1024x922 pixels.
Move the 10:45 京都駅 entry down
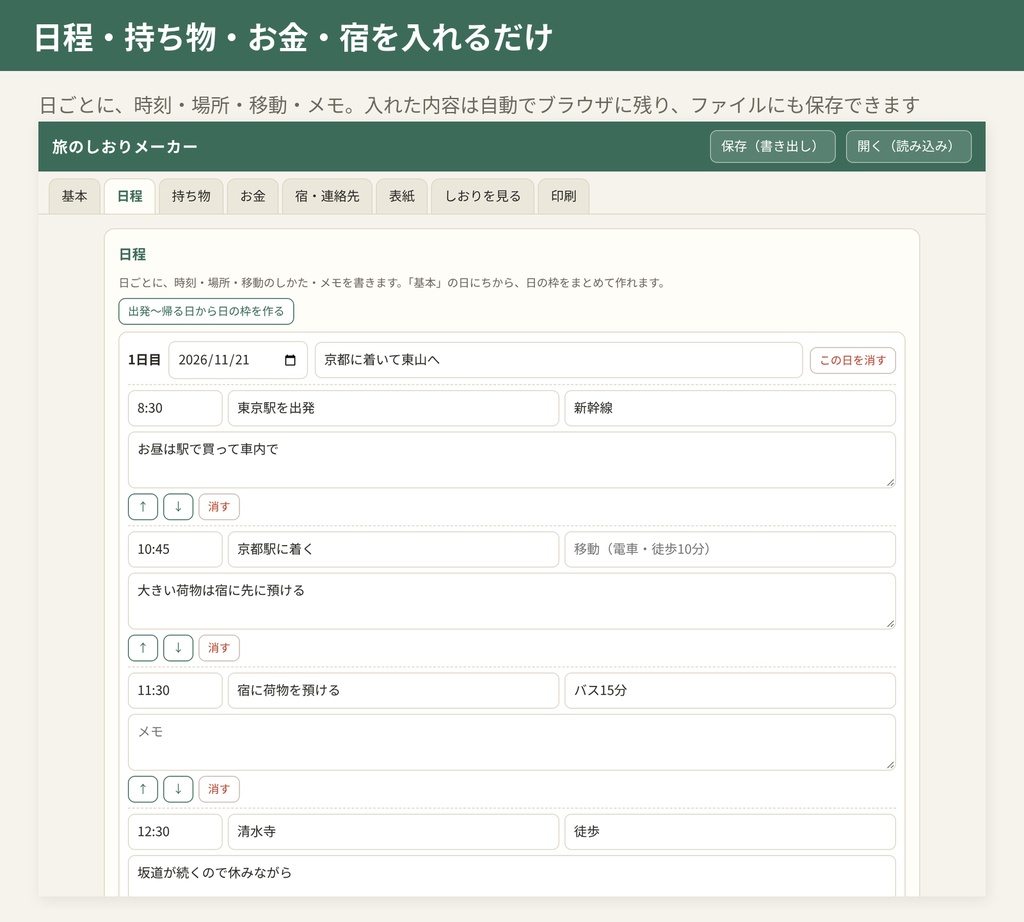[x=178, y=648]
